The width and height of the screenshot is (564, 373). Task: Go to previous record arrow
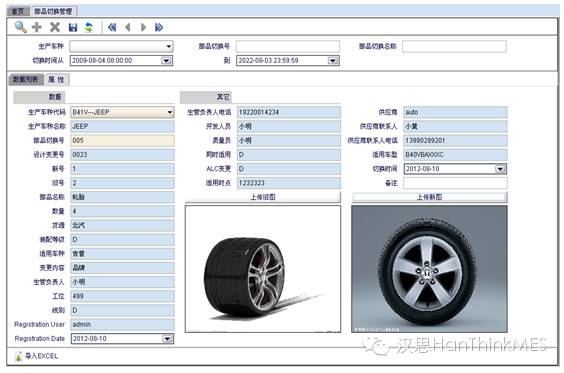pos(128,27)
